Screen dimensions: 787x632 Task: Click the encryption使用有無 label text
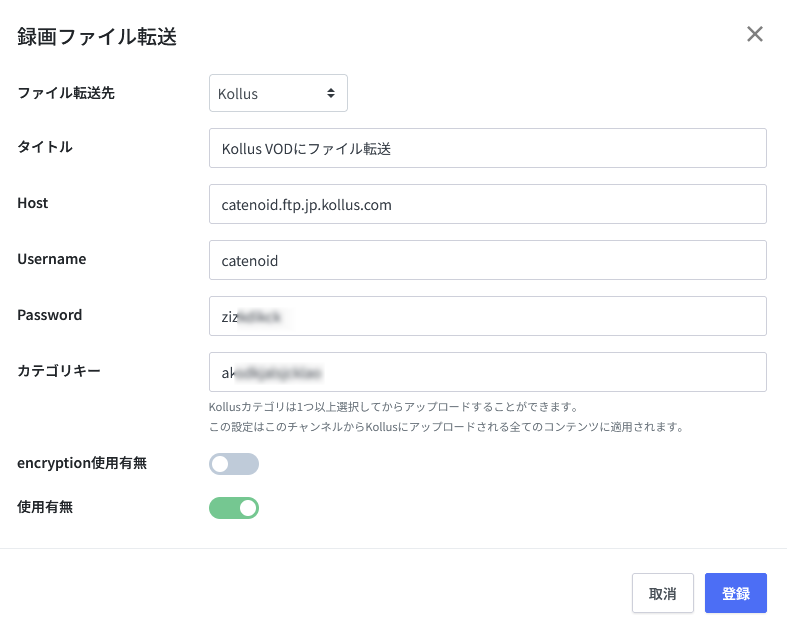click(82, 463)
